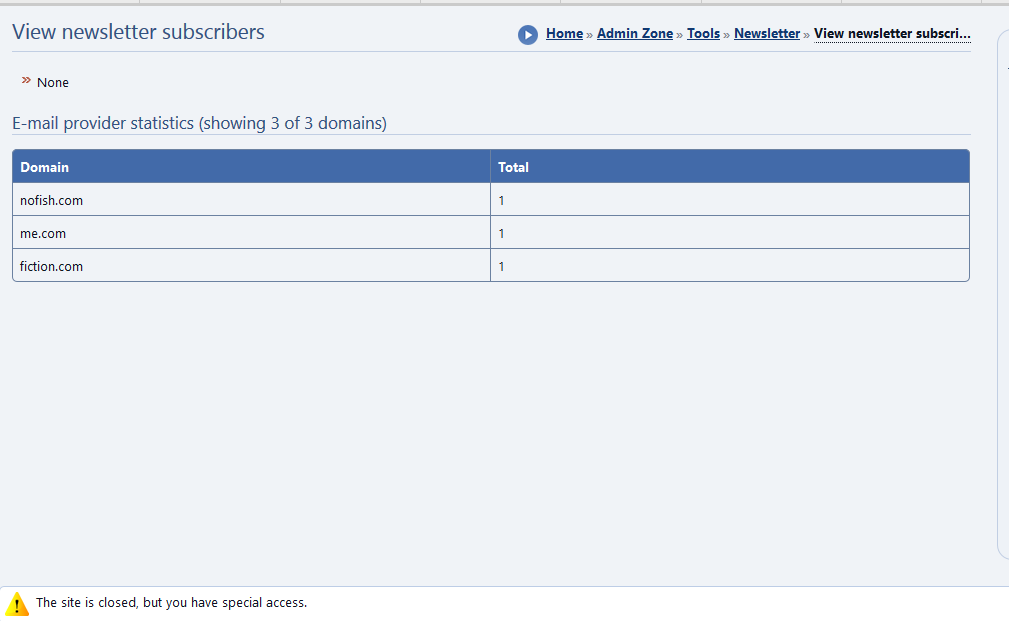Click the E-mail provider statistics heading
The image size is (1009, 621).
199,123
